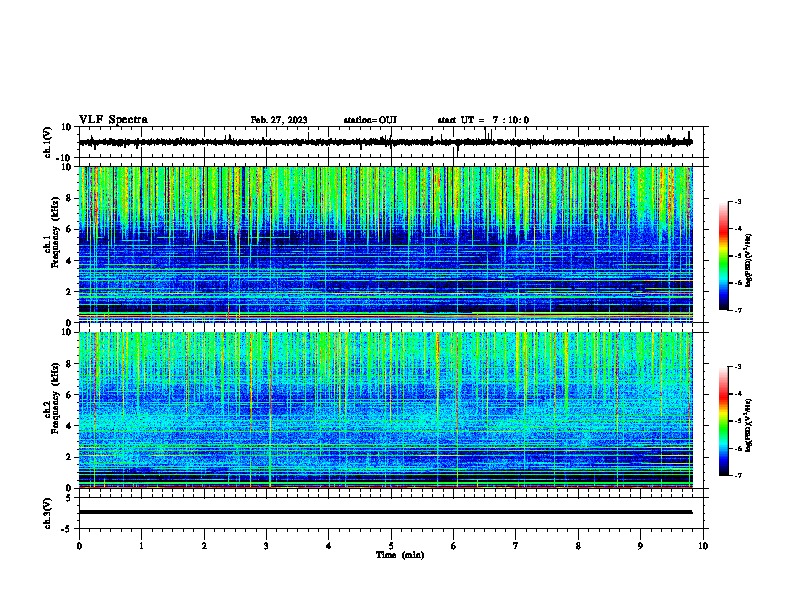Select the date text "Feb. 27, 2023"

point(279,120)
